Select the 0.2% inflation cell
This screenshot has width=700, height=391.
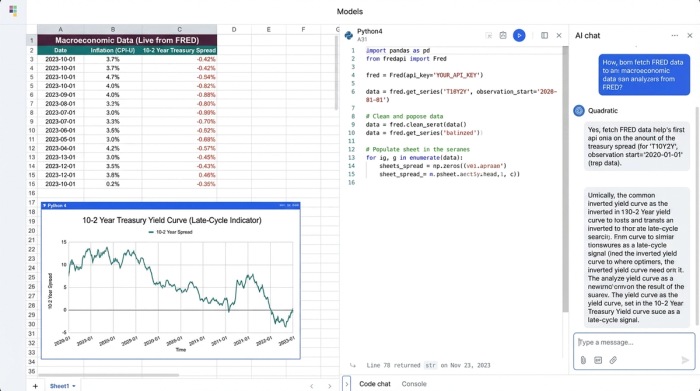point(112,184)
